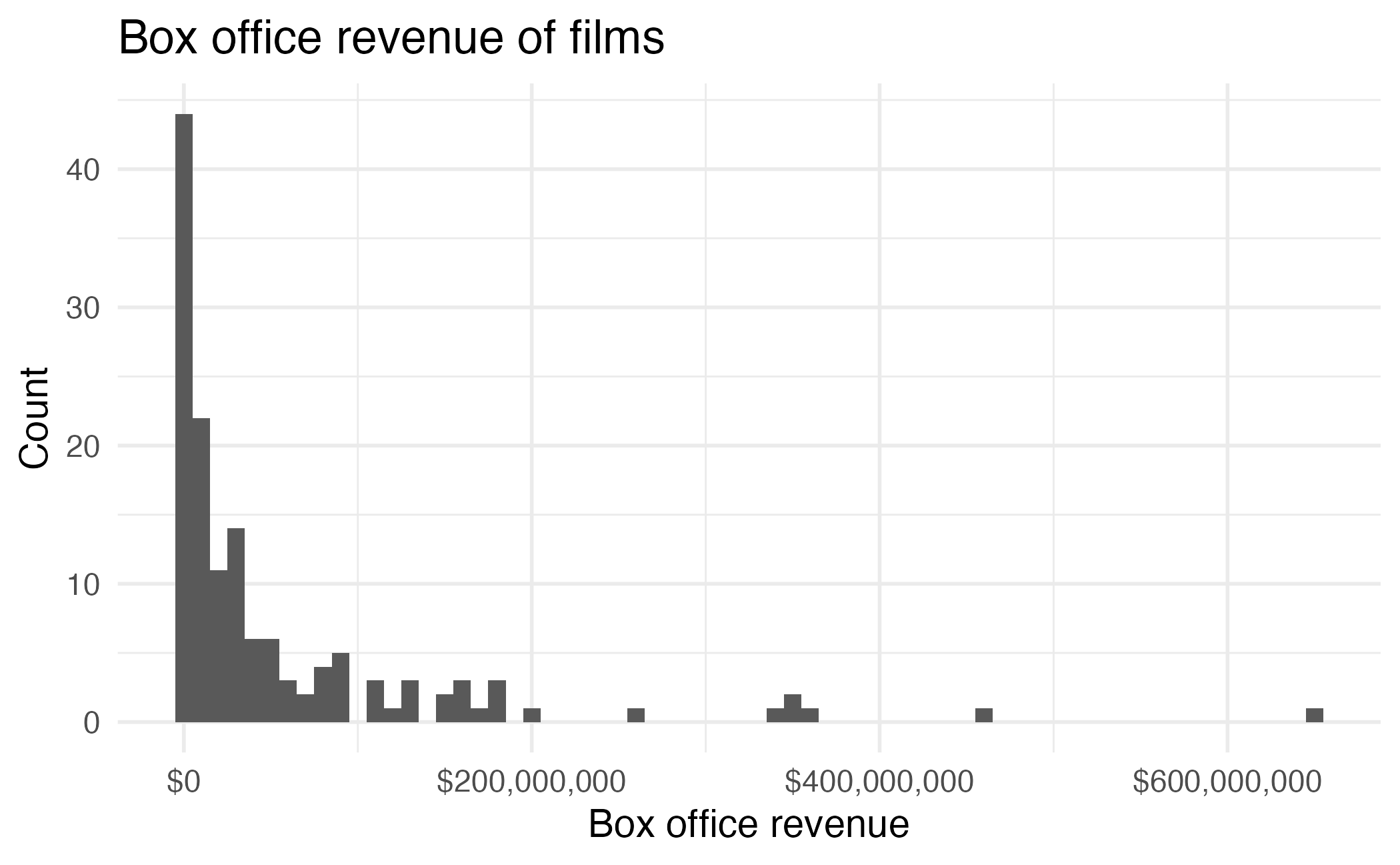The width and height of the screenshot is (1400, 865).
Task: Click the '20' y-axis tick label
Action: point(83,446)
